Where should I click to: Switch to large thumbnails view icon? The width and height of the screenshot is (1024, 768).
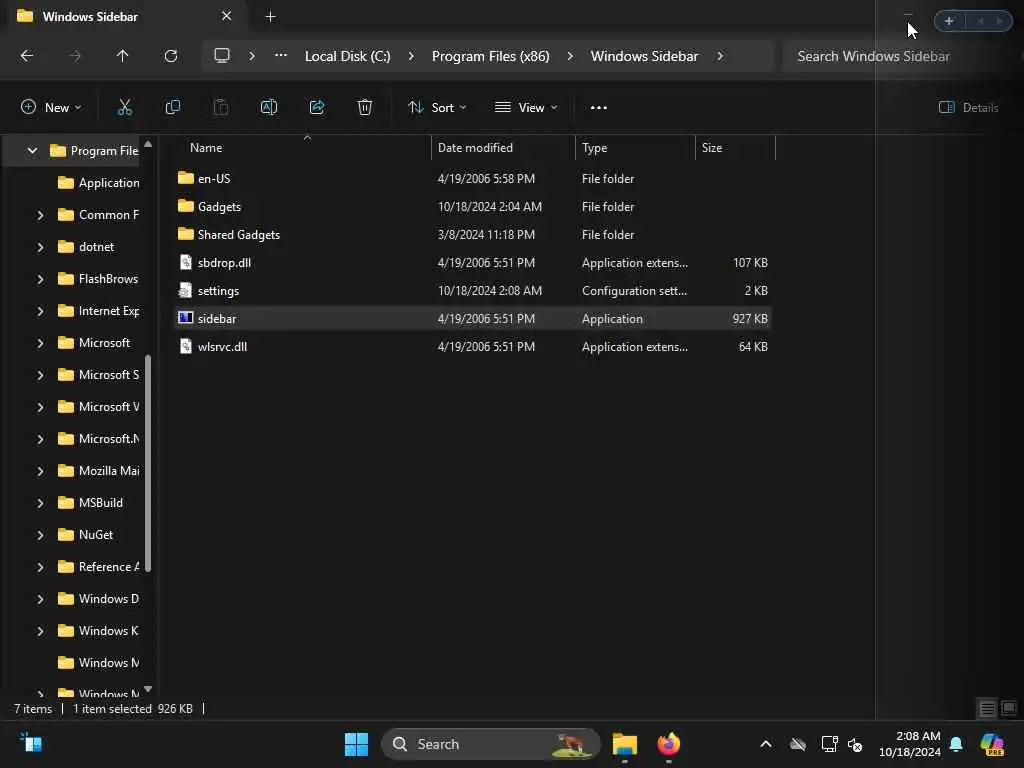(x=1009, y=708)
